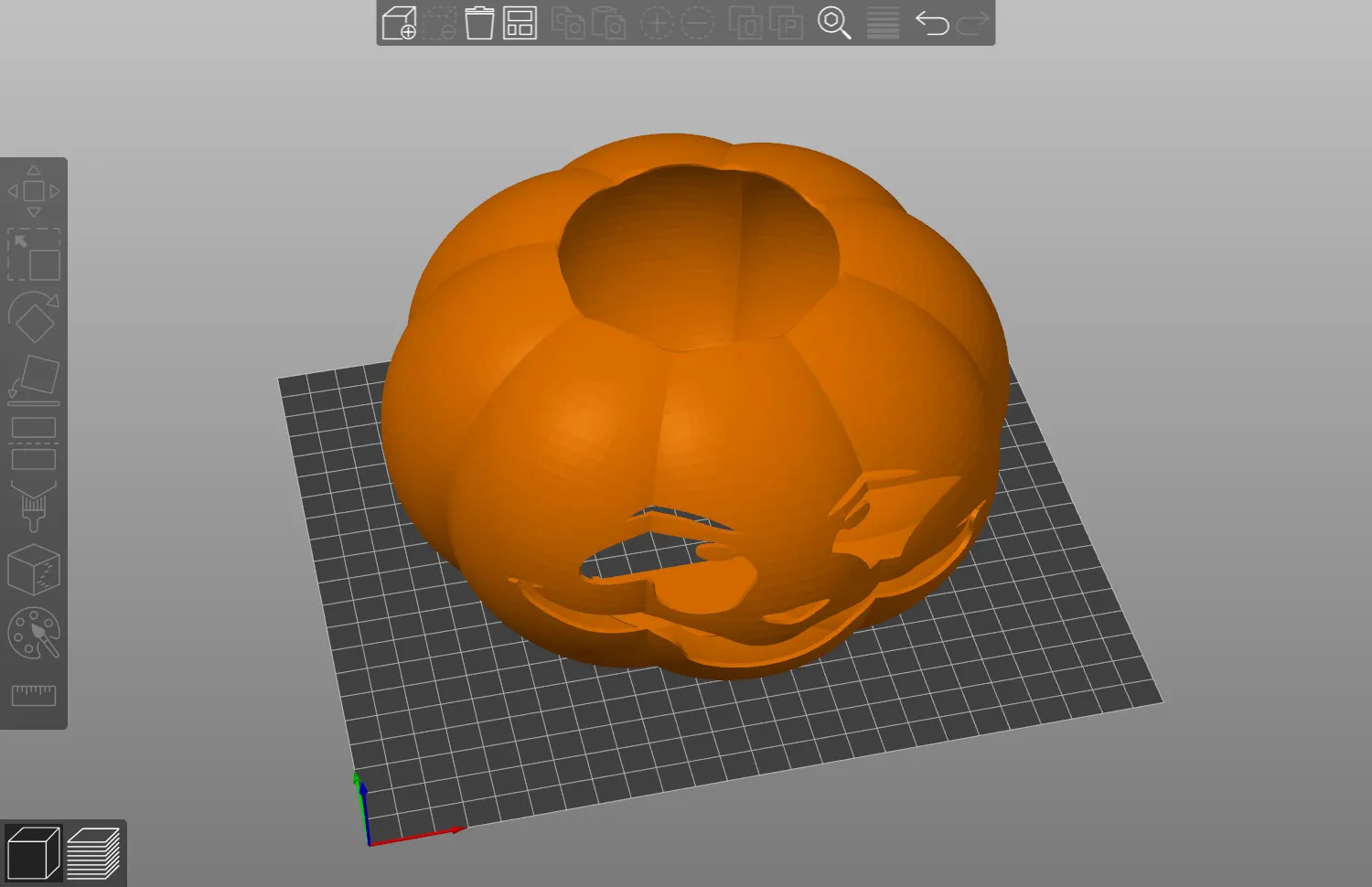Select the Measure ruler tool
This screenshot has width=1372, height=887.
(x=34, y=696)
